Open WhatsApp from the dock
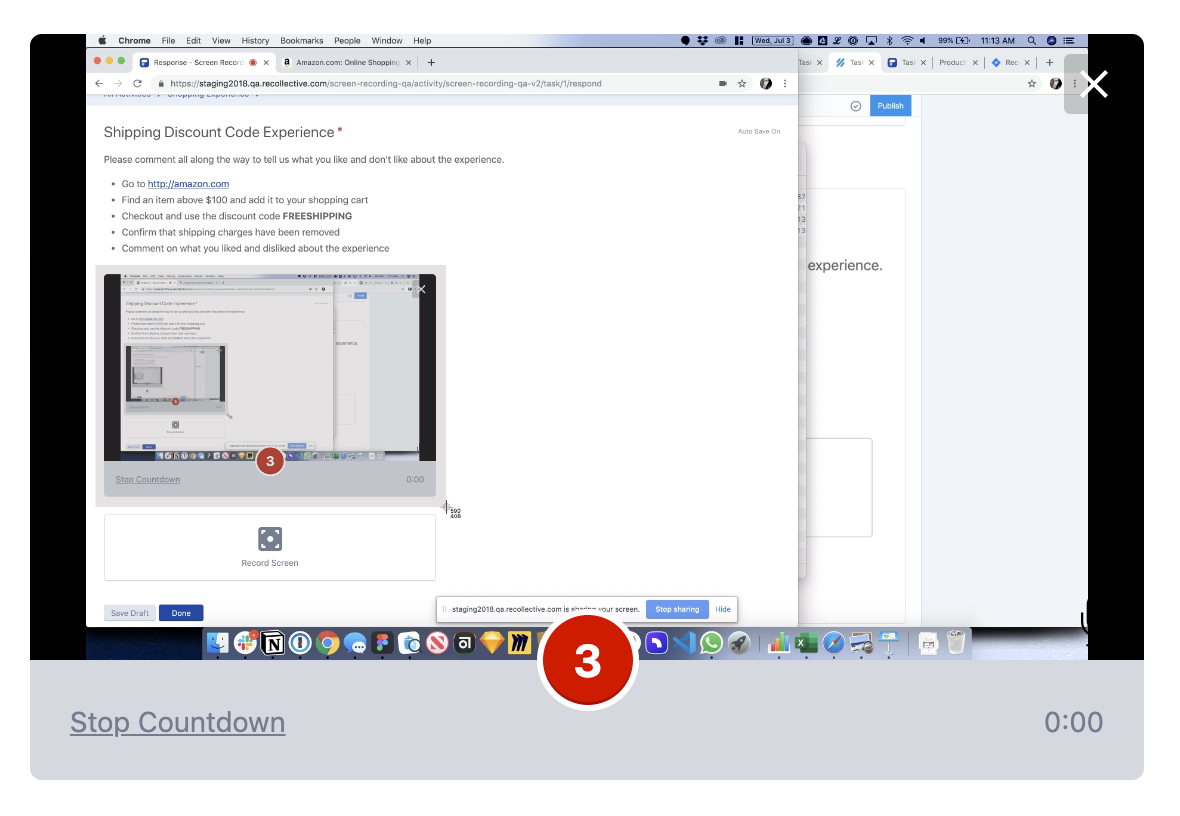Viewport: 1180px width, 816px height. click(x=712, y=643)
